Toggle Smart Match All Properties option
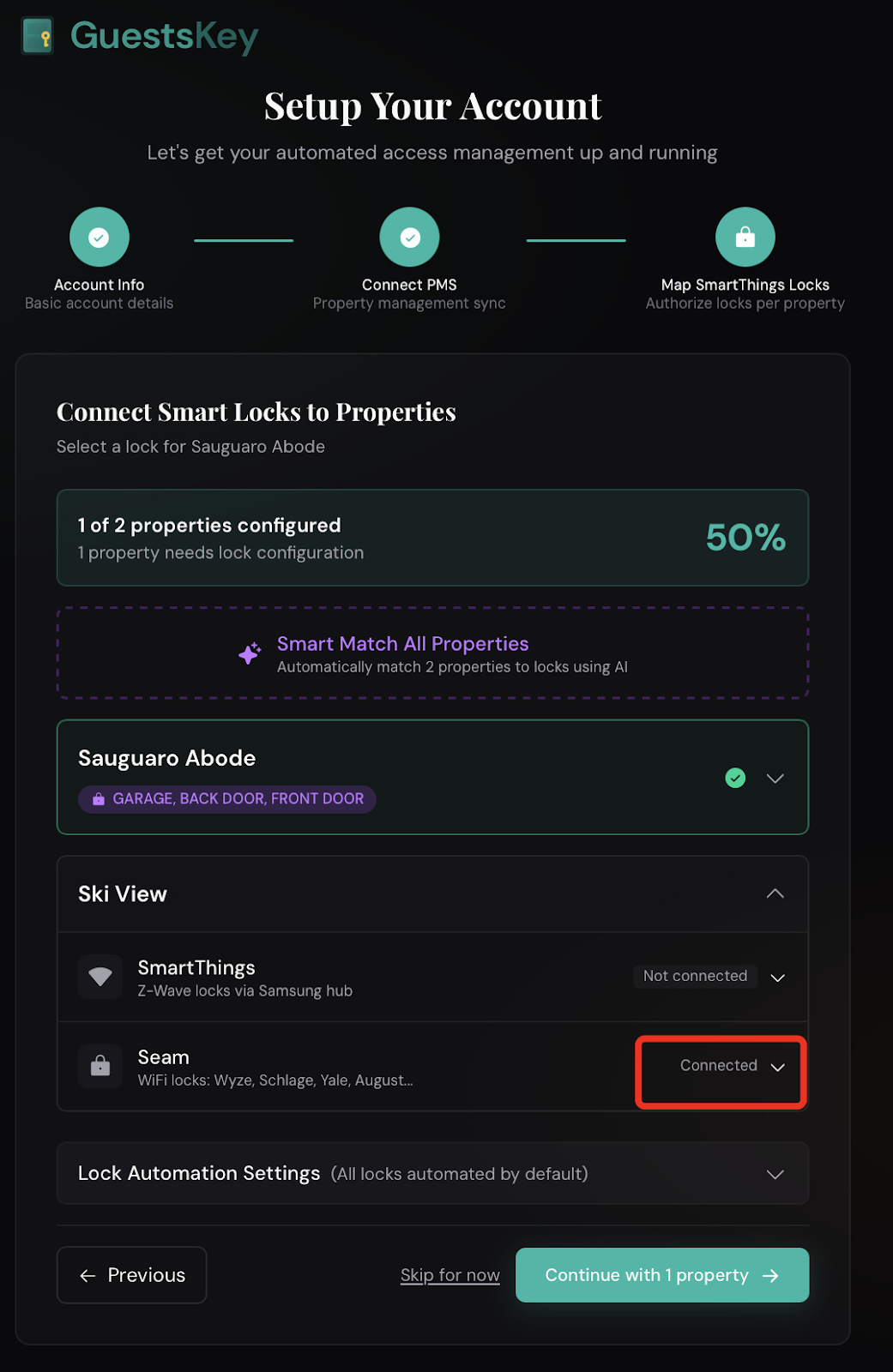 point(432,653)
